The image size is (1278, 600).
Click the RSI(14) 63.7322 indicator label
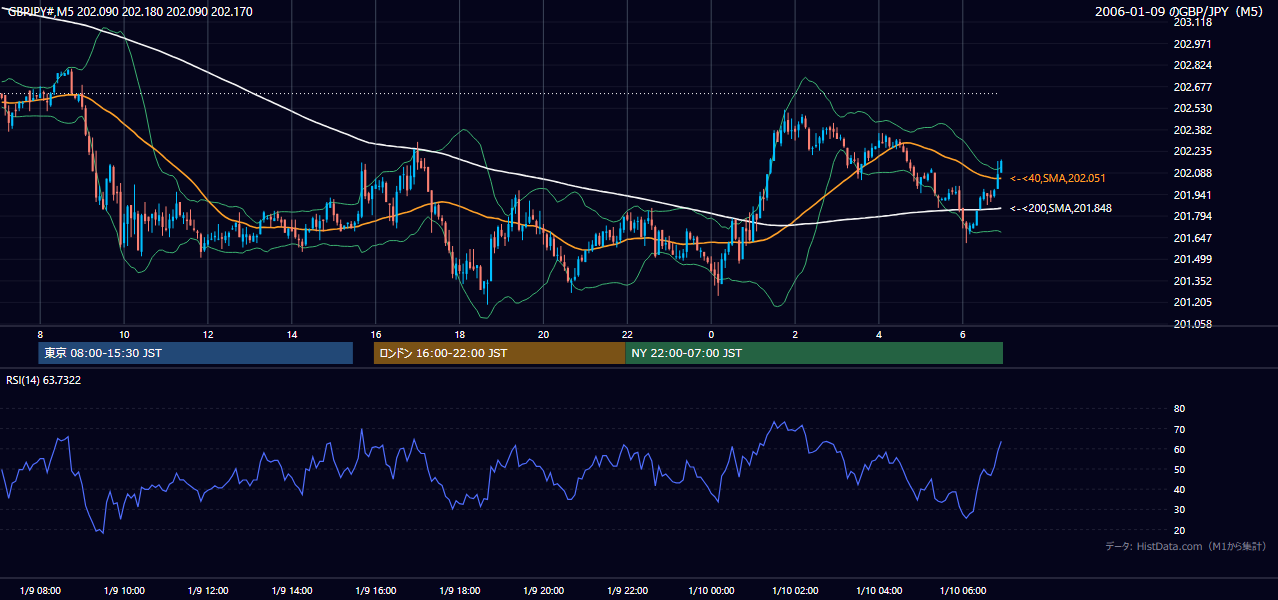(x=44, y=380)
